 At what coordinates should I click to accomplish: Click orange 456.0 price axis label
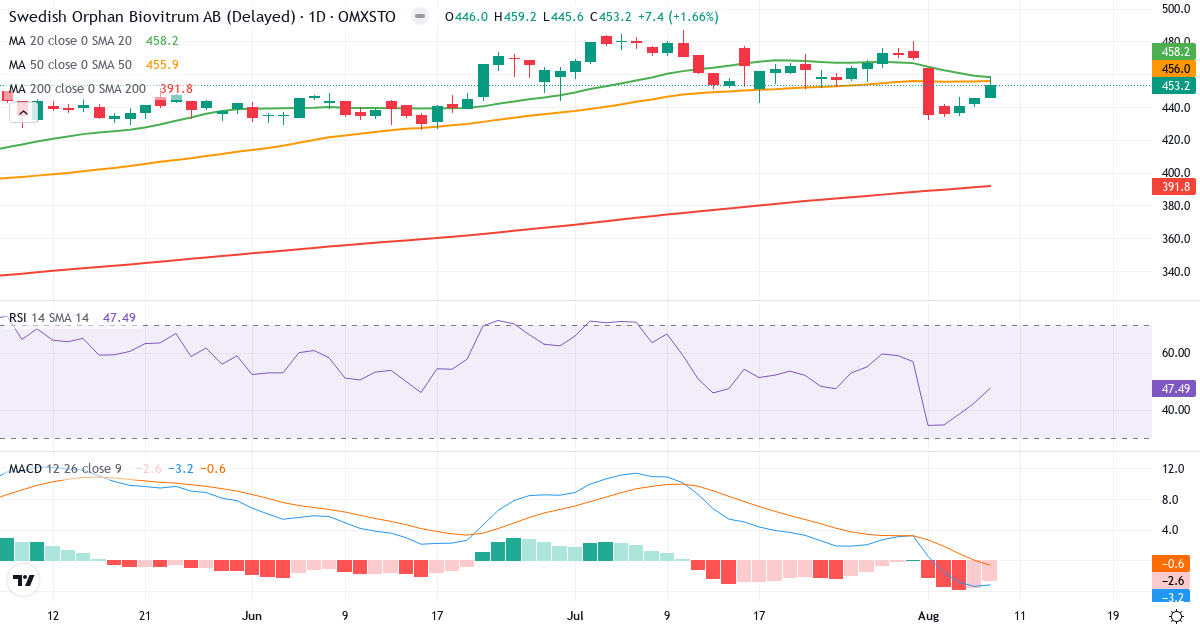click(x=1176, y=68)
